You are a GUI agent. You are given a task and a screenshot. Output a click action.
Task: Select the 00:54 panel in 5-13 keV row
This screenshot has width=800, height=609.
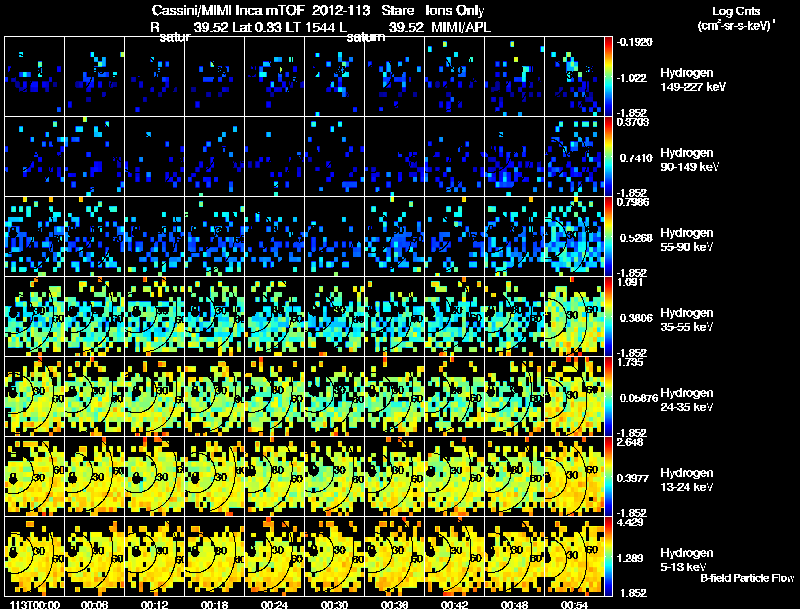(x=574, y=556)
